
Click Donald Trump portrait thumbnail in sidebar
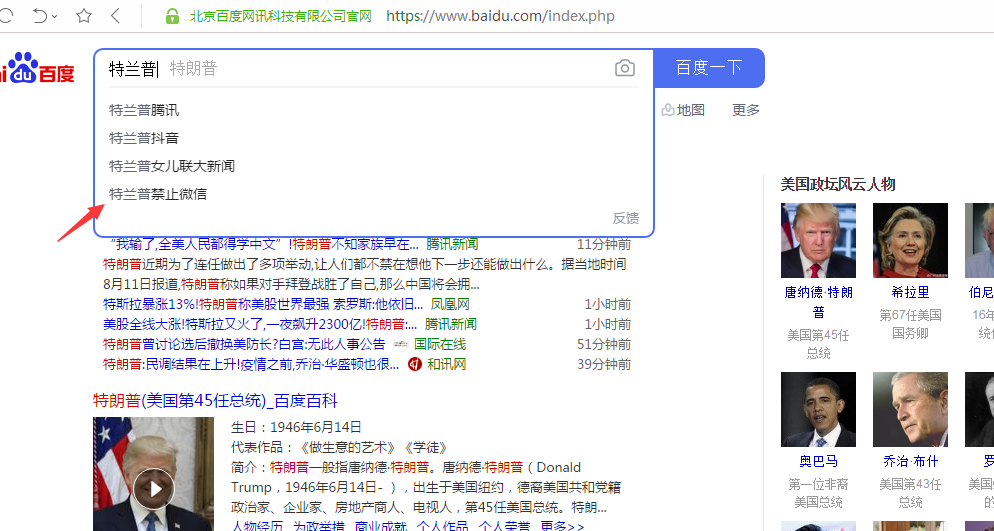click(x=818, y=240)
